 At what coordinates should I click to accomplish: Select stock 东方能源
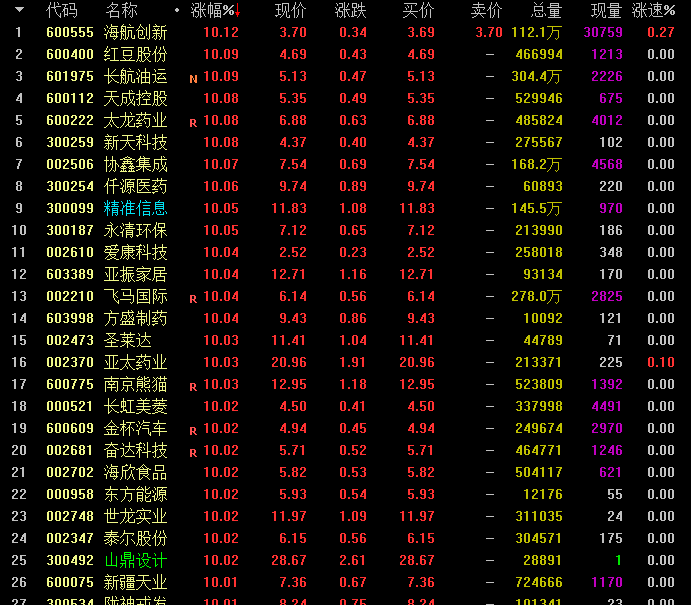click(x=135, y=494)
